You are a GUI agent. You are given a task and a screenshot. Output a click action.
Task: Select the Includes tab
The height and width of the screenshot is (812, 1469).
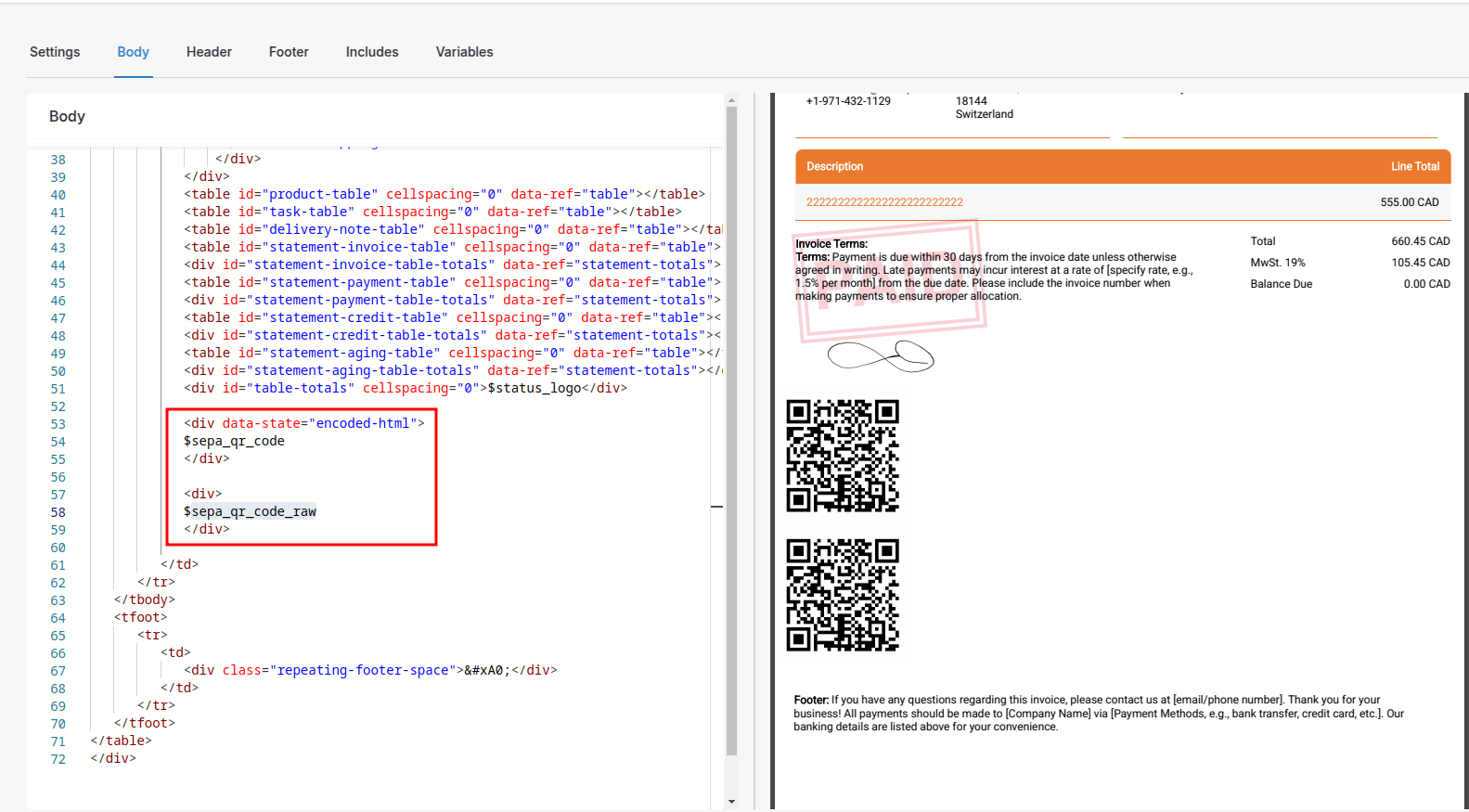(372, 52)
